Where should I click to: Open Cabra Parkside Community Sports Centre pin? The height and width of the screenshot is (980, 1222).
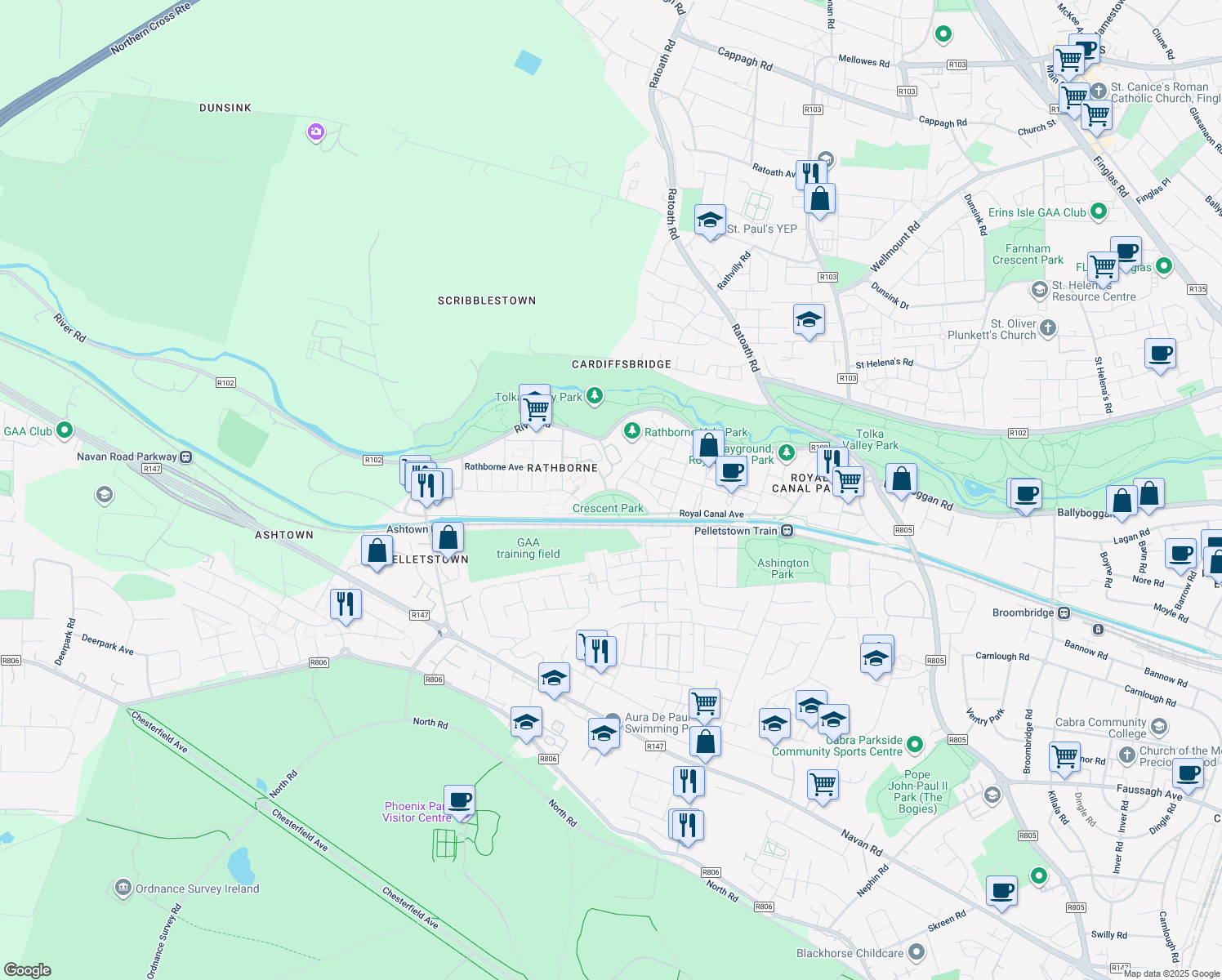[915, 743]
